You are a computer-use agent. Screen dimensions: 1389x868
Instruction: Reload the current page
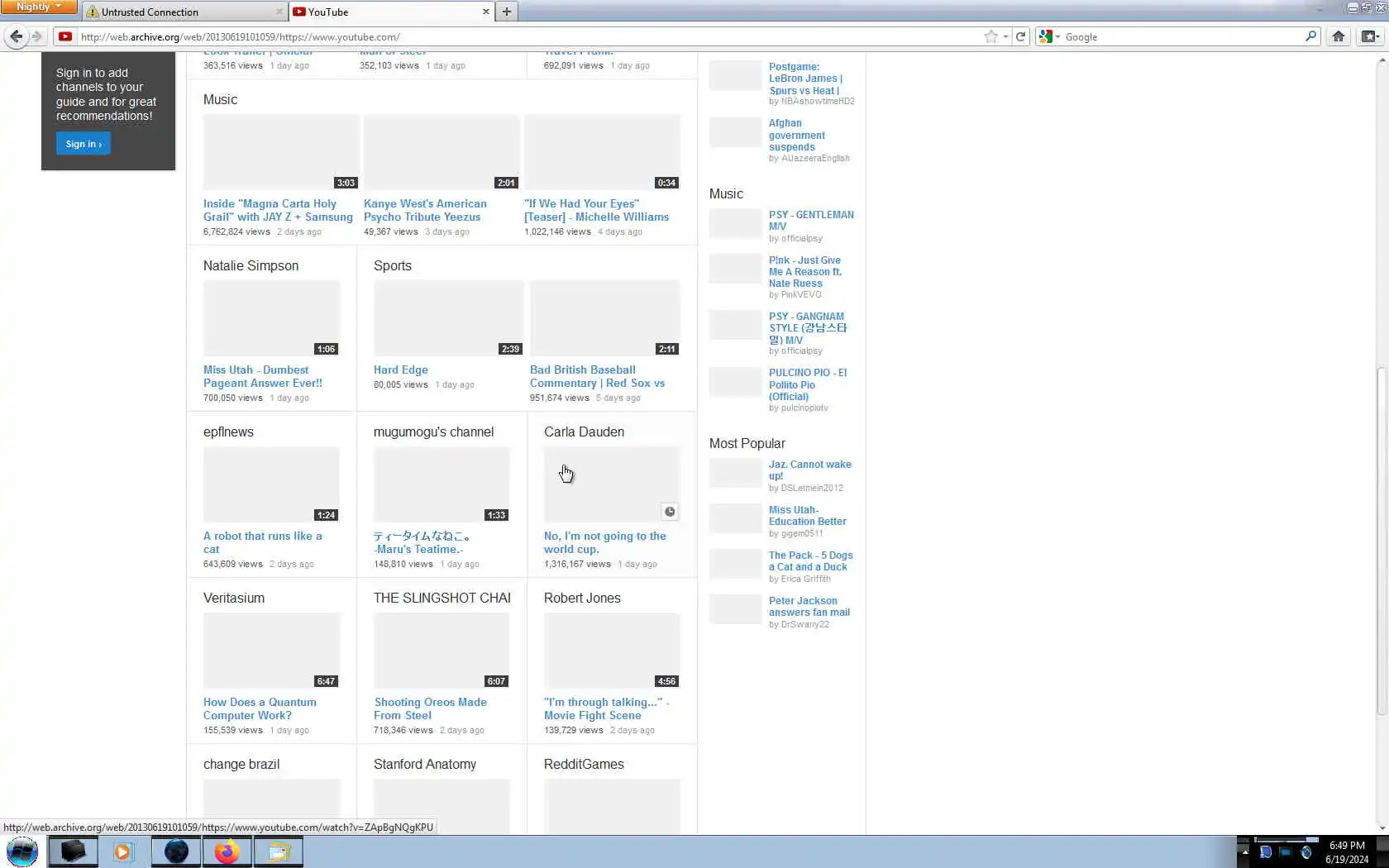pos(1020,36)
